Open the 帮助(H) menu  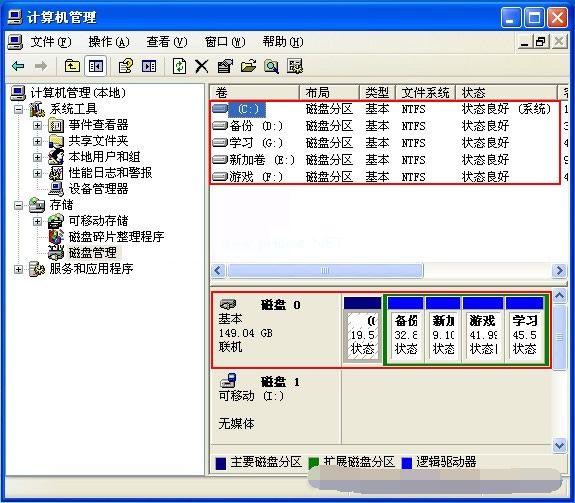click(283, 42)
